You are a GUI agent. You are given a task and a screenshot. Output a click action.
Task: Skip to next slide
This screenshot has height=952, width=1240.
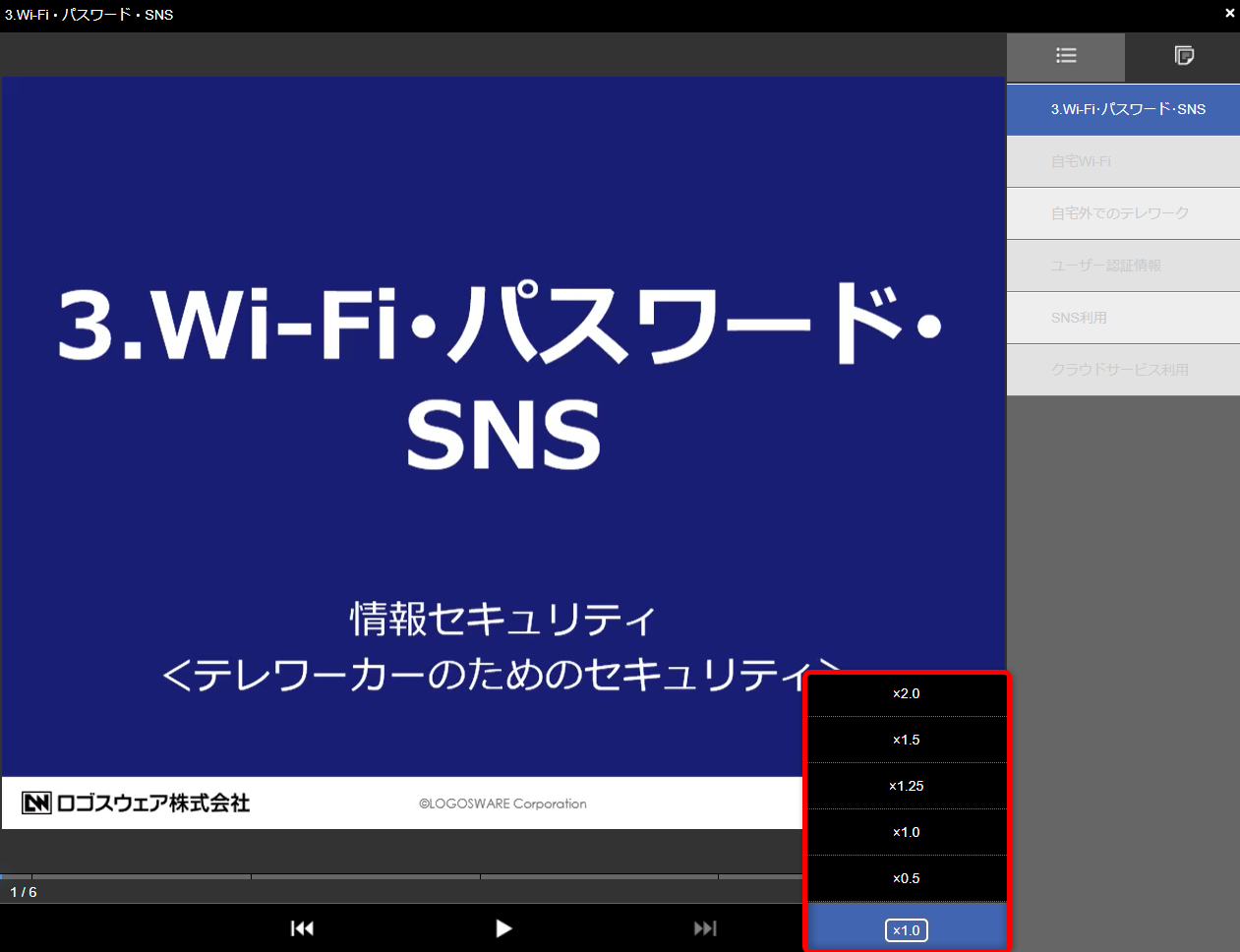[705, 928]
